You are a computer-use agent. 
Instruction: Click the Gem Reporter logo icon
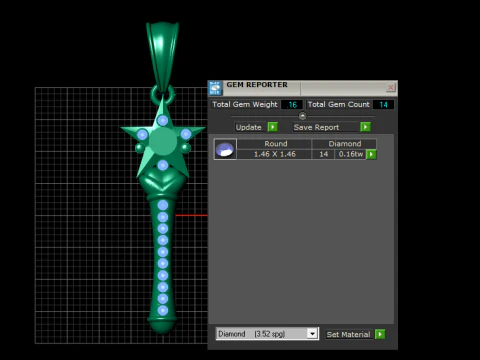(x=215, y=88)
